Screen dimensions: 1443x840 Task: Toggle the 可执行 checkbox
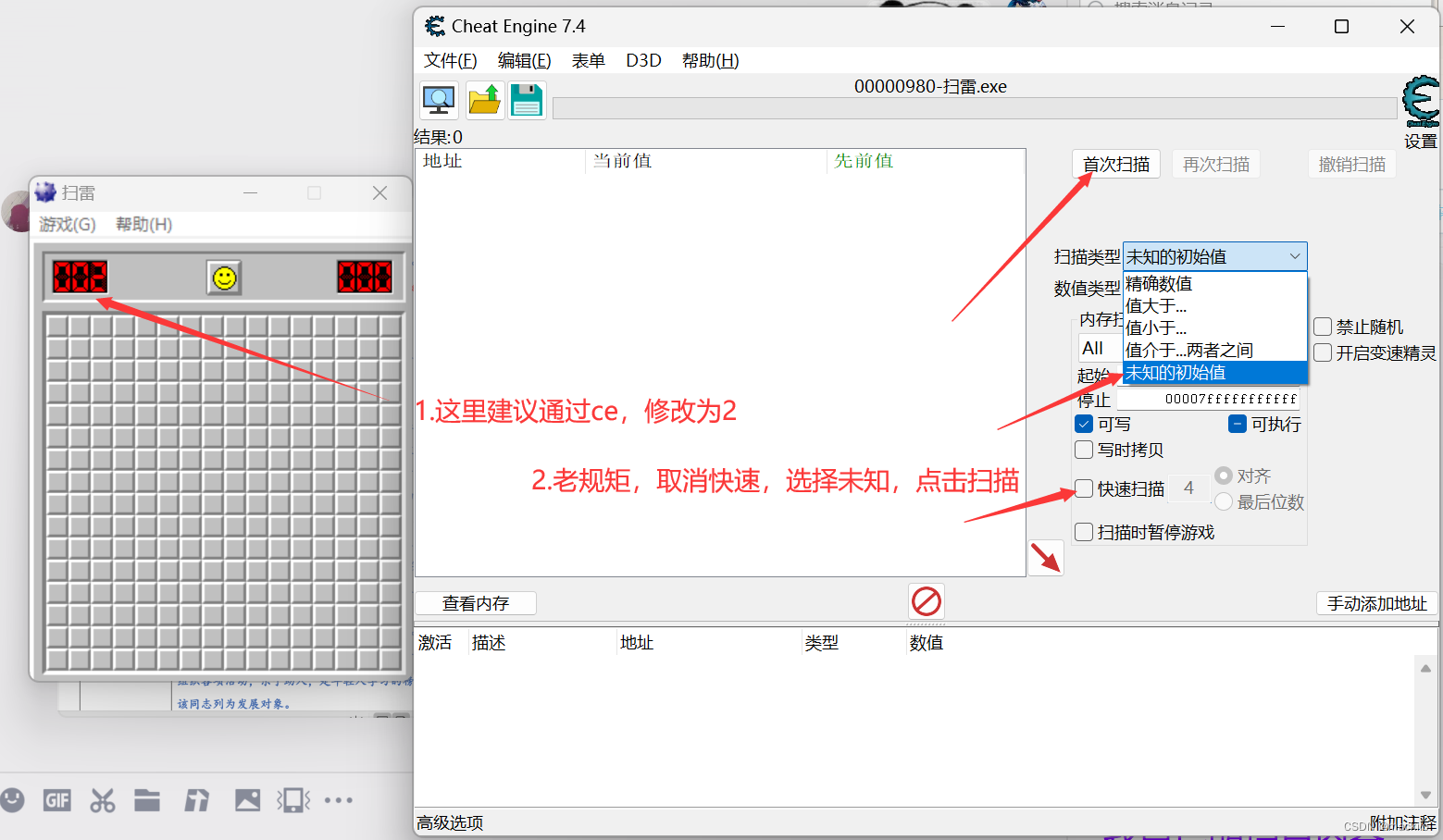pos(1238,424)
